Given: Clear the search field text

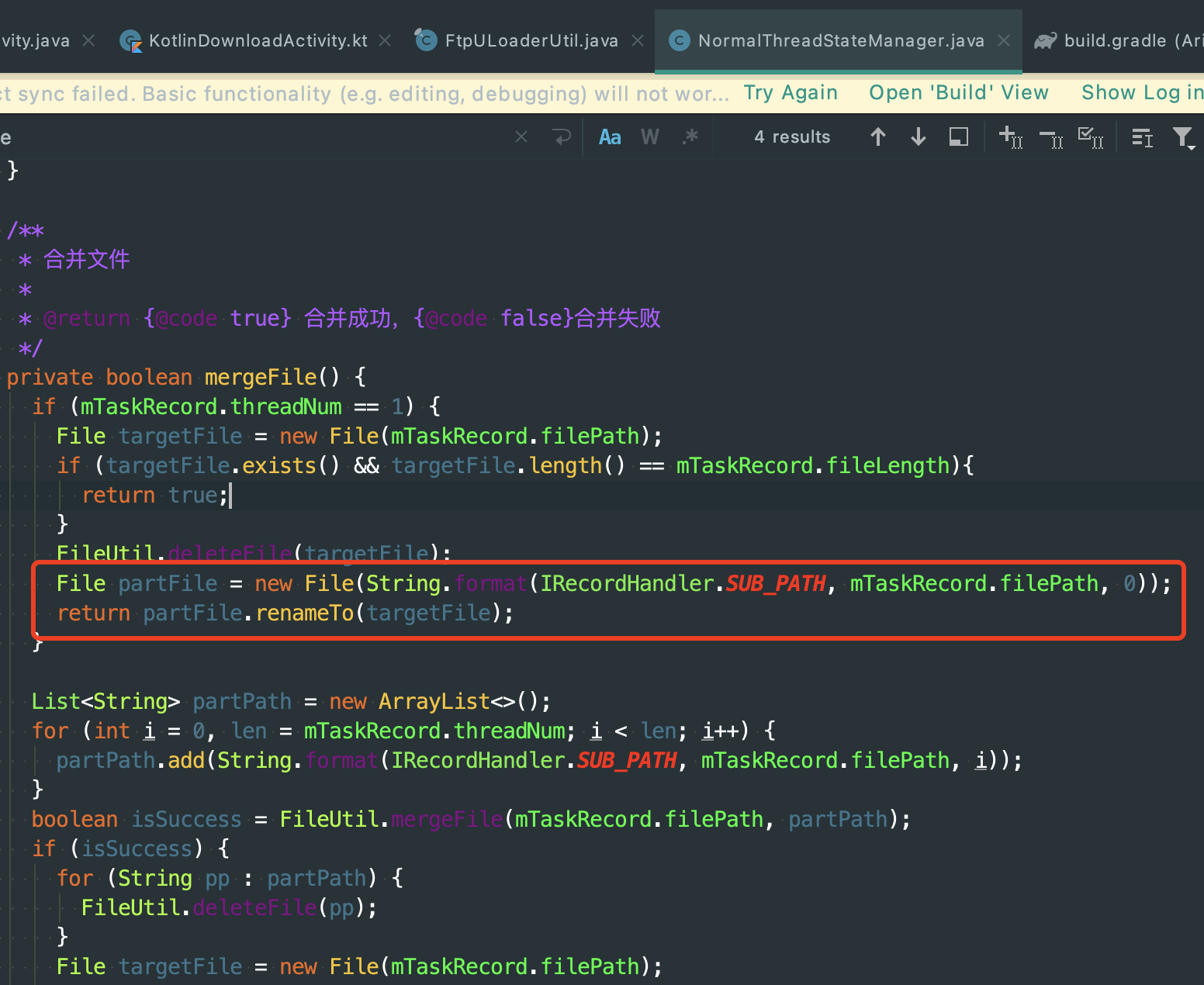Looking at the screenshot, I should (x=521, y=137).
